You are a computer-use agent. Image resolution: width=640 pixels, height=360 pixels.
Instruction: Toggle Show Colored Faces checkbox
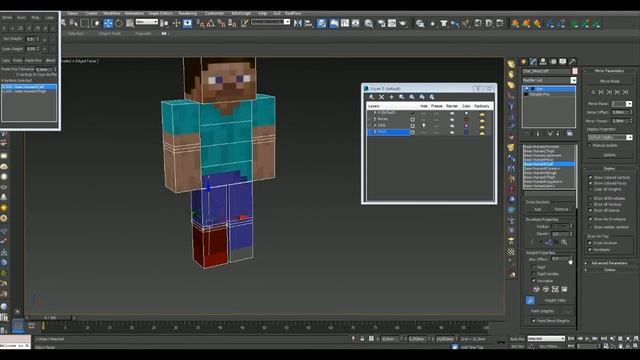(x=590, y=183)
